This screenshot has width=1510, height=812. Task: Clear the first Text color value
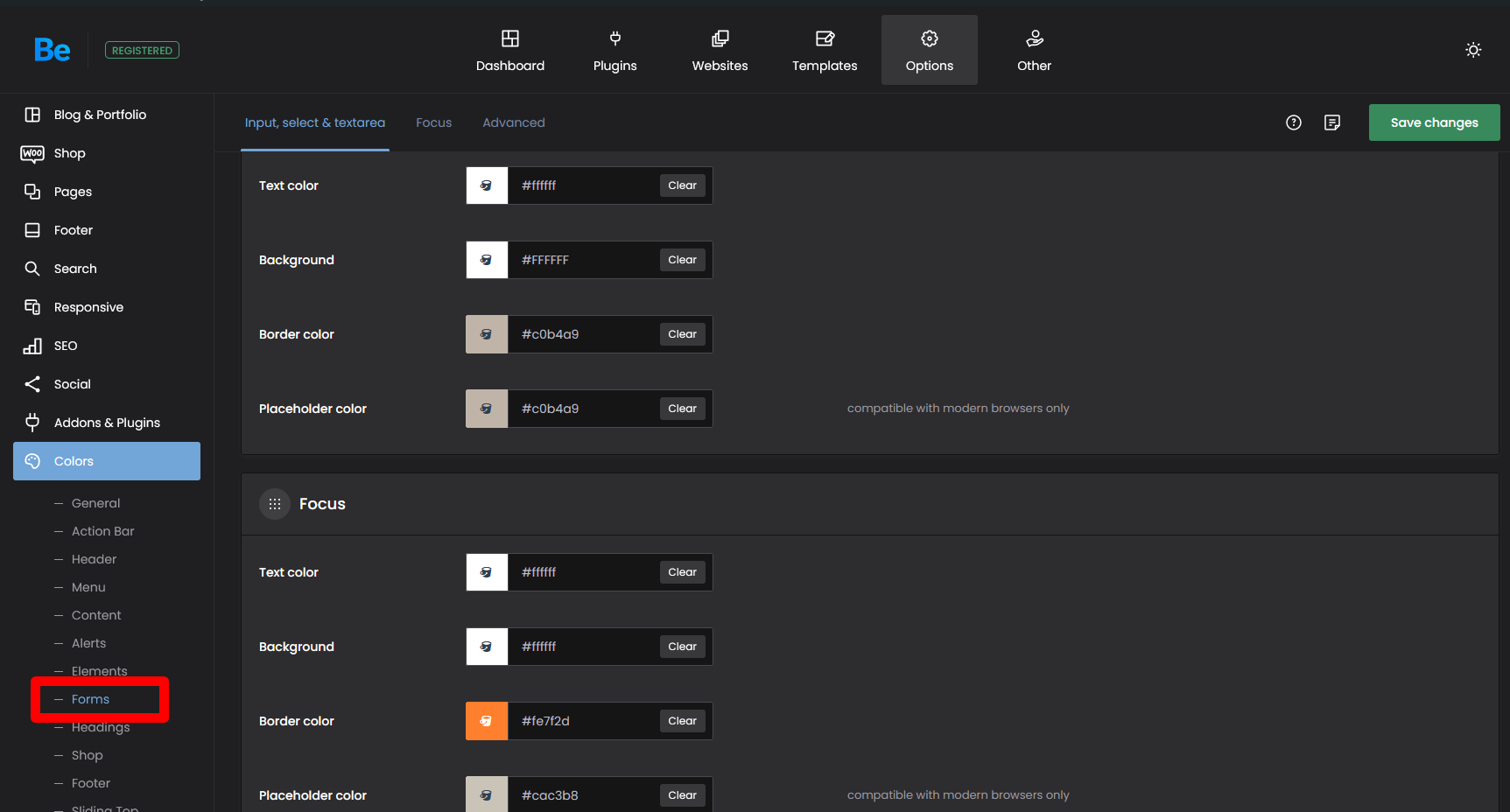[683, 185]
